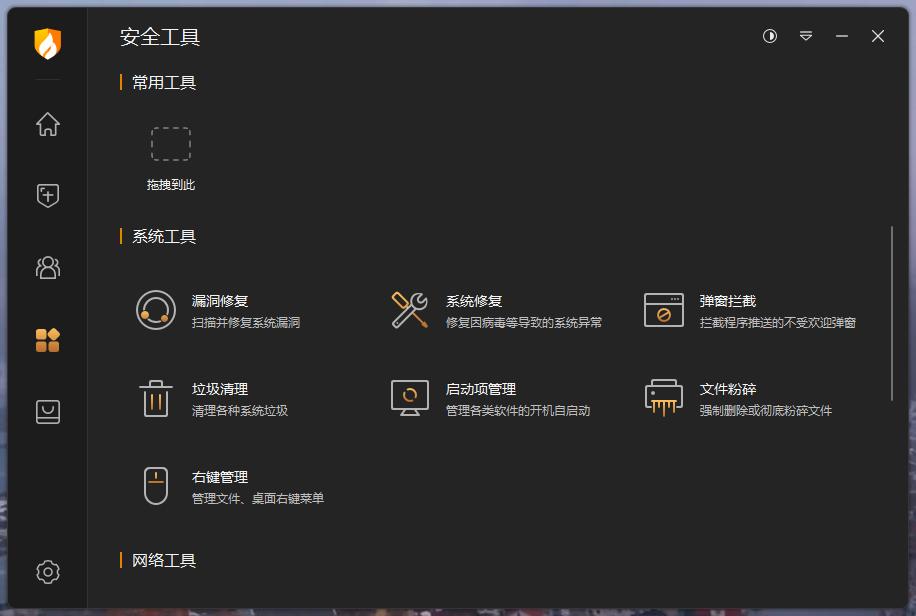Toggle light/dark theme with the contrast icon
The width and height of the screenshot is (916, 616).
tap(769, 36)
